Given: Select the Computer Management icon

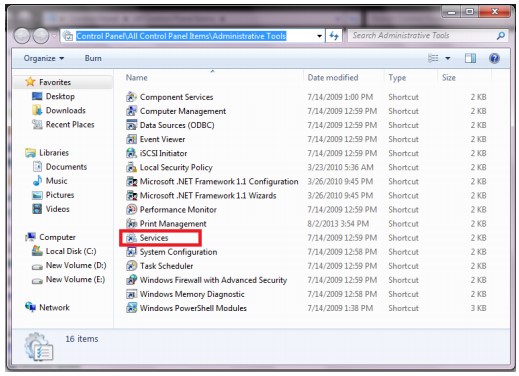Looking at the screenshot, I should click(x=131, y=111).
